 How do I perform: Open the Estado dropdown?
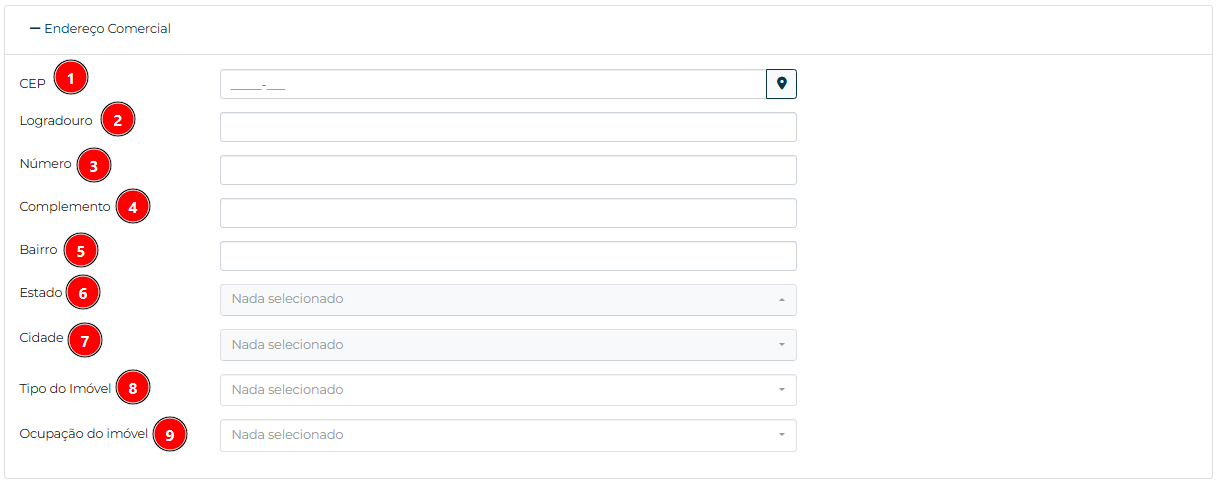click(x=508, y=299)
